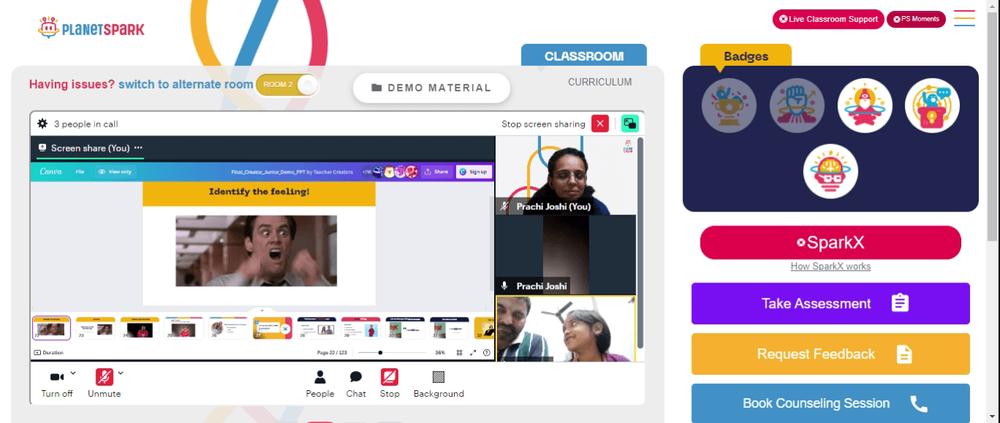This screenshot has height=423, width=1000.
Task: Toggle the green picture-in-picture layout icon
Action: 629,124
